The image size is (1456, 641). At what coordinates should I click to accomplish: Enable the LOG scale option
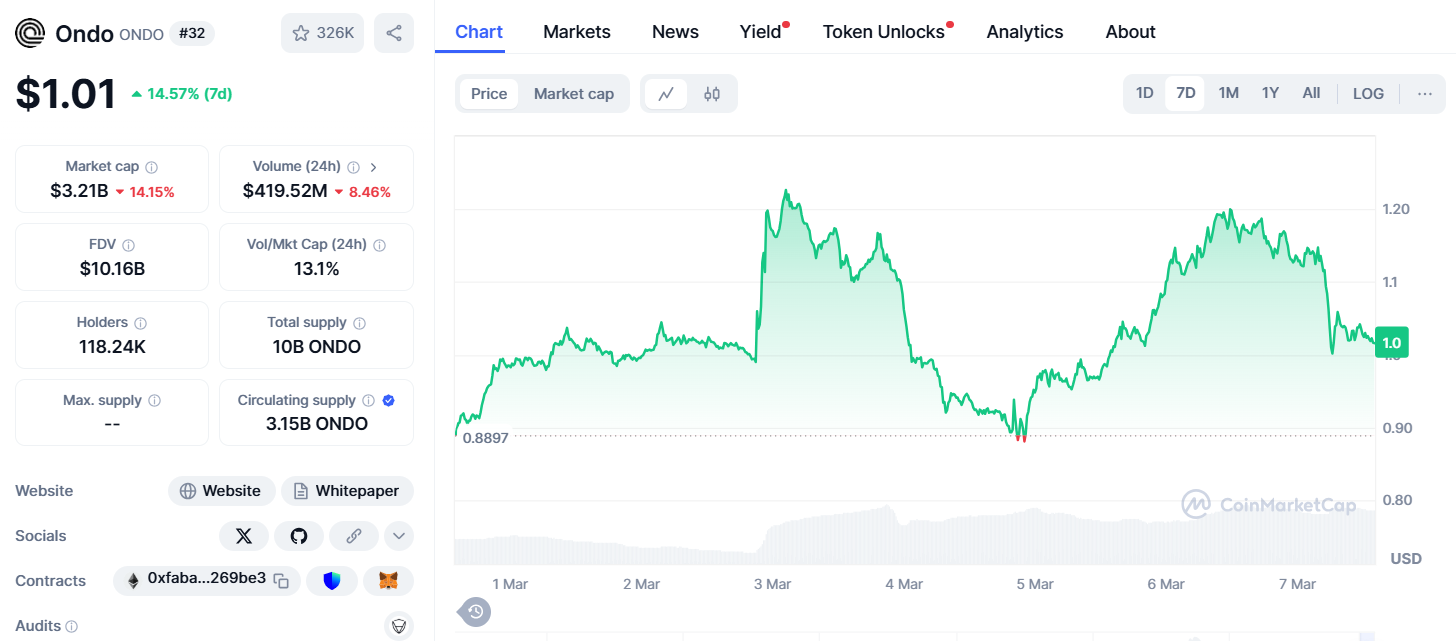coord(1368,94)
